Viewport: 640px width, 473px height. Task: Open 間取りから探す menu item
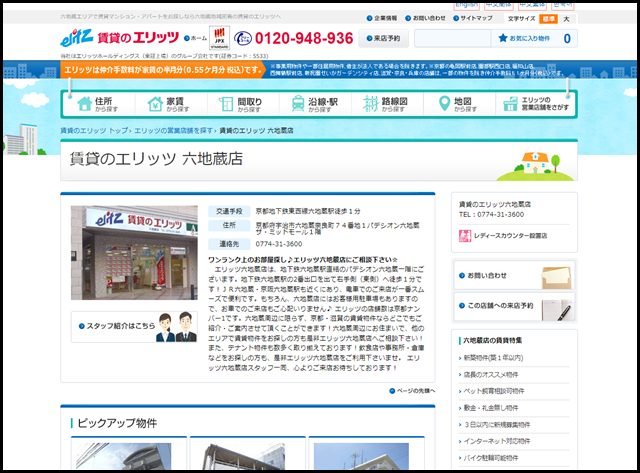point(243,104)
